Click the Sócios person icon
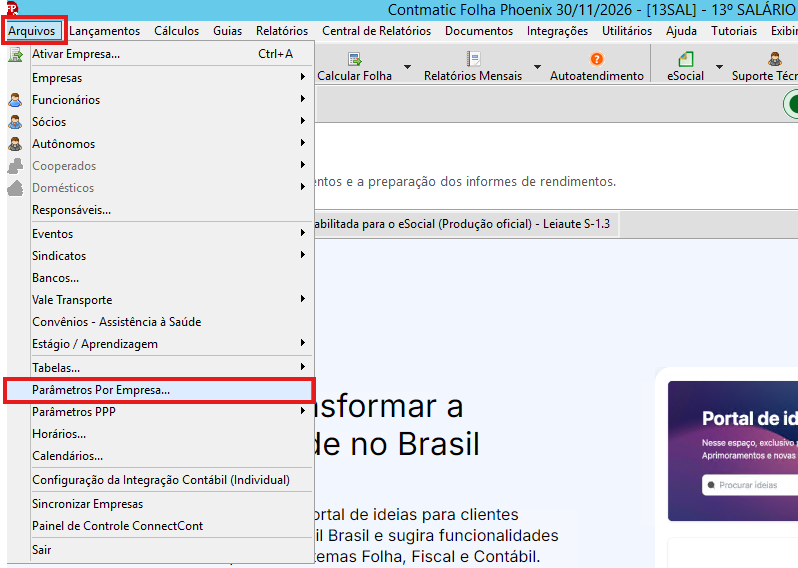 coord(15,122)
